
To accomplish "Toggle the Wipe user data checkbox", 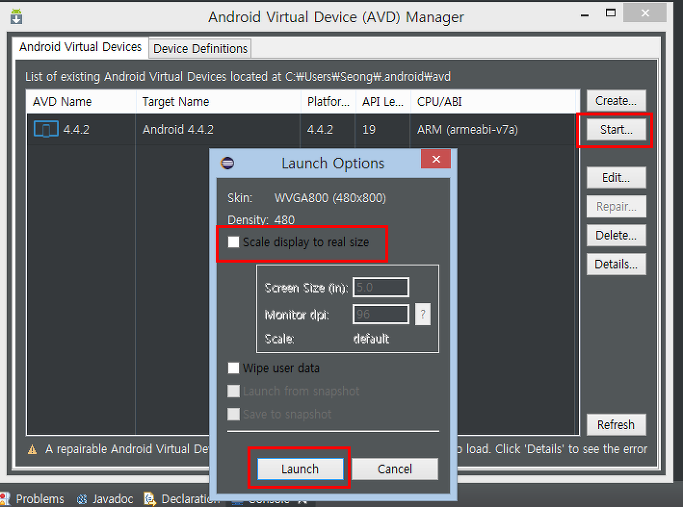I will pyautogui.click(x=233, y=368).
